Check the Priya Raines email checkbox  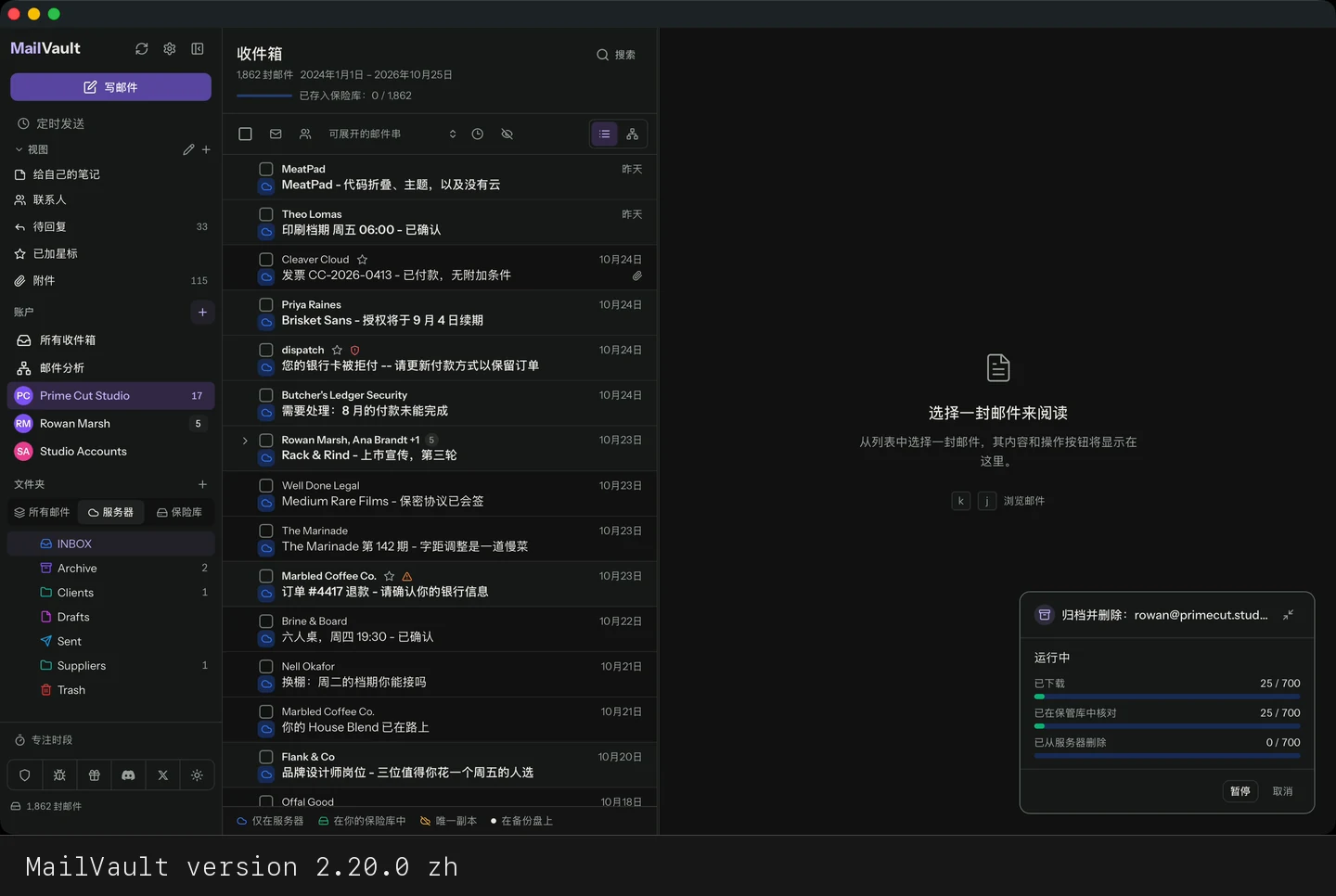[x=266, y=304]
